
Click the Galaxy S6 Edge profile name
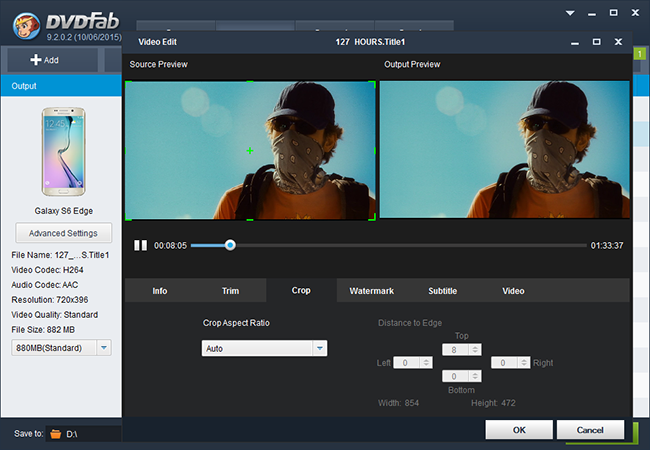(x=63, y=211)
